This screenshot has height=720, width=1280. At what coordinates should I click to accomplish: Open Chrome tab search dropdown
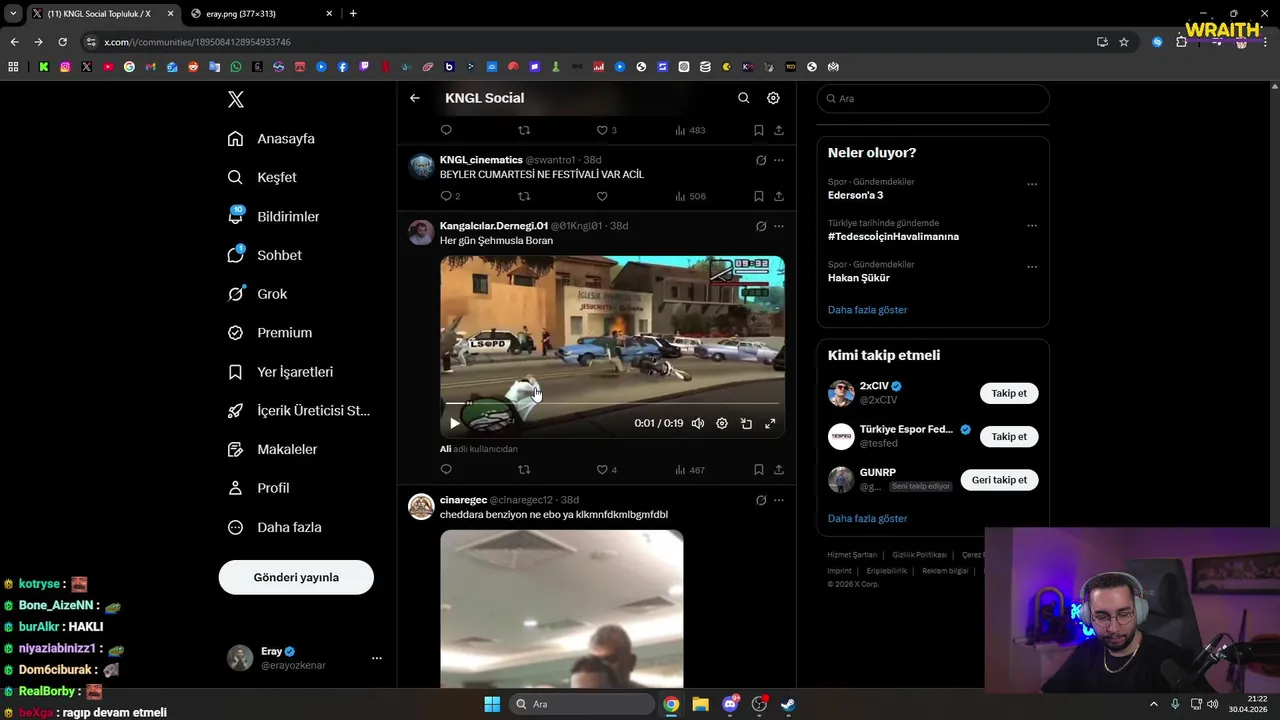coord(13,13)
